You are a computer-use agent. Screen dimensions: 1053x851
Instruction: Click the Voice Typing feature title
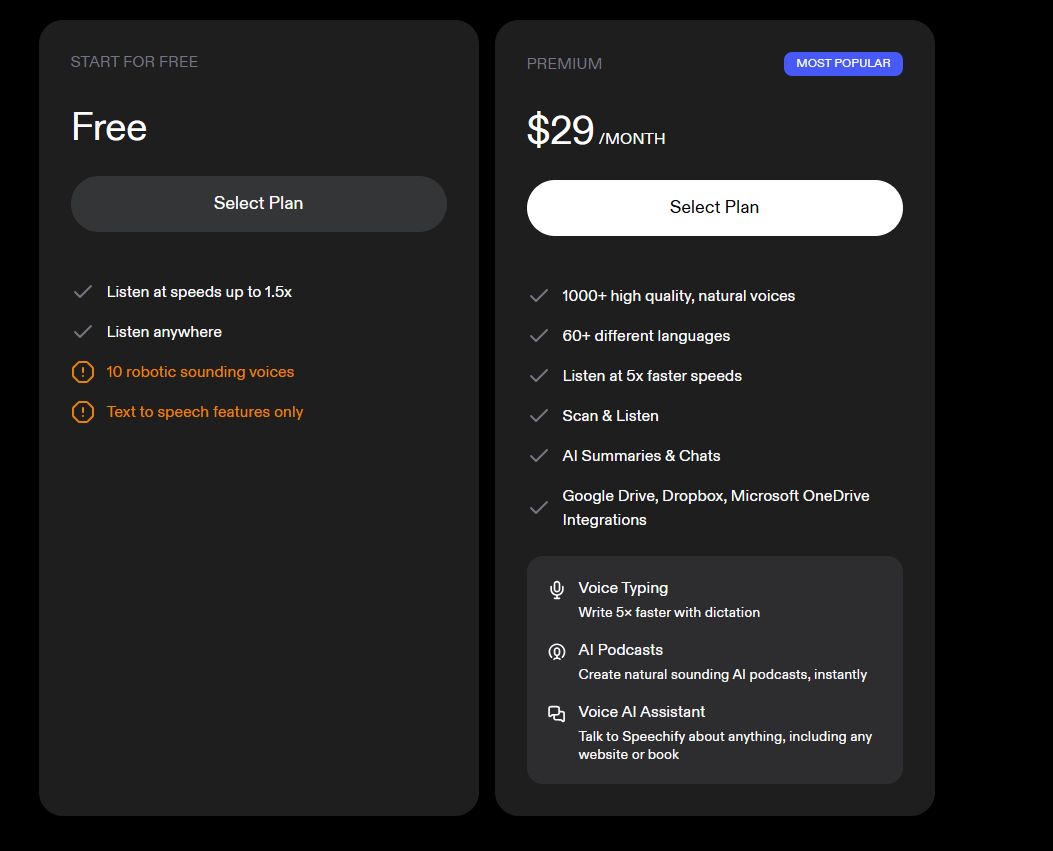(x=623, y=588)
